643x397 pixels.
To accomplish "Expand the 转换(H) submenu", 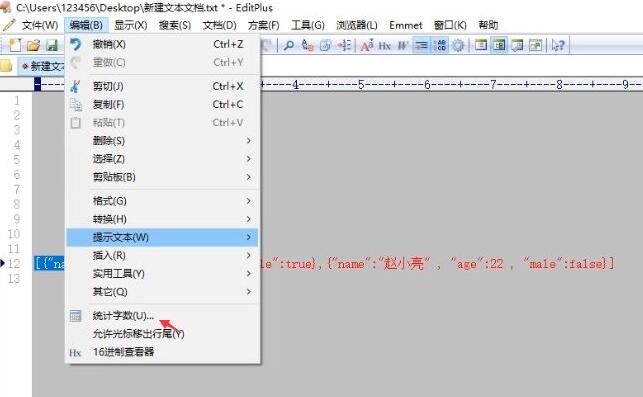I will [163, 219].
